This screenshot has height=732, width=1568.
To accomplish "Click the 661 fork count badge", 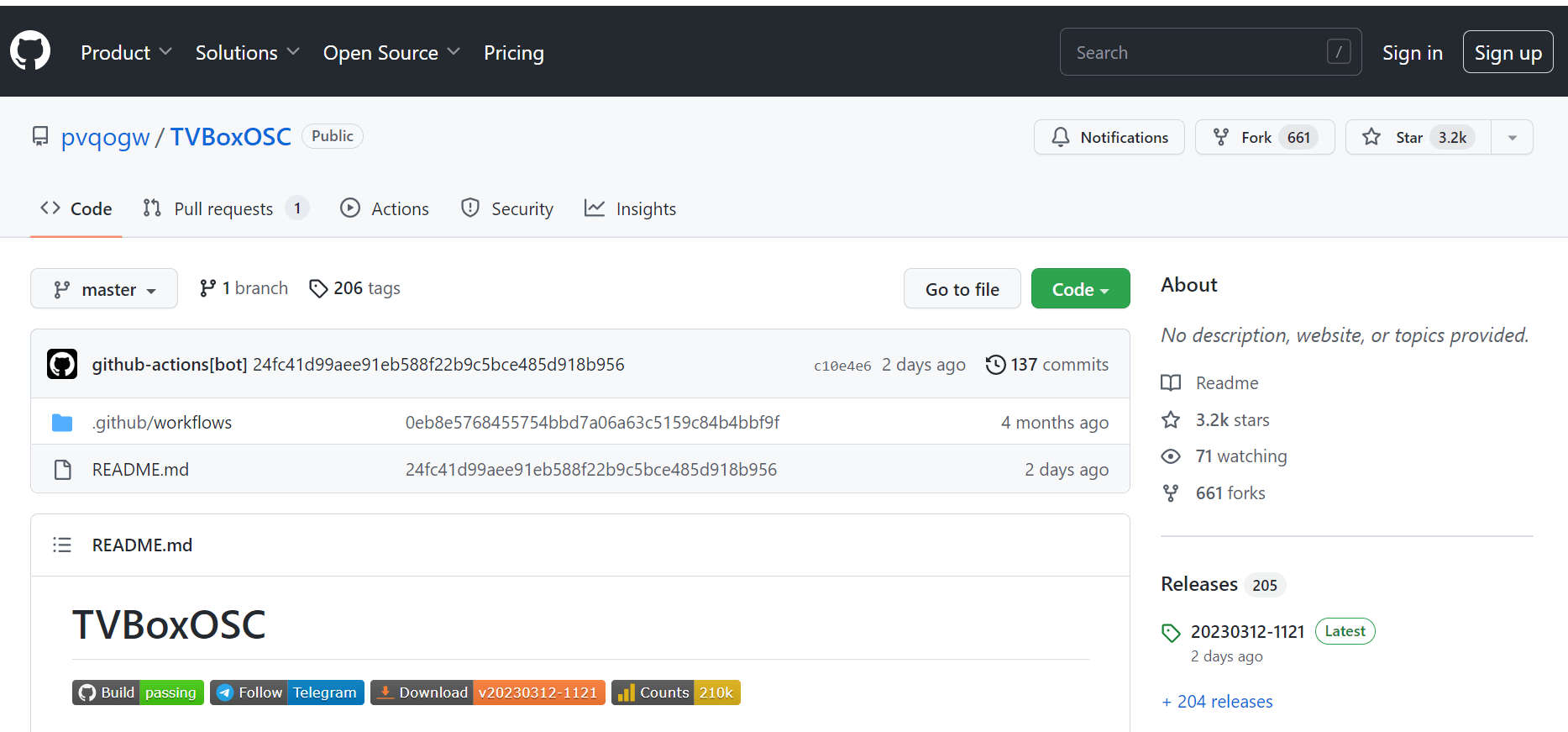I will pyautogui.click(x=1298, y=137).
